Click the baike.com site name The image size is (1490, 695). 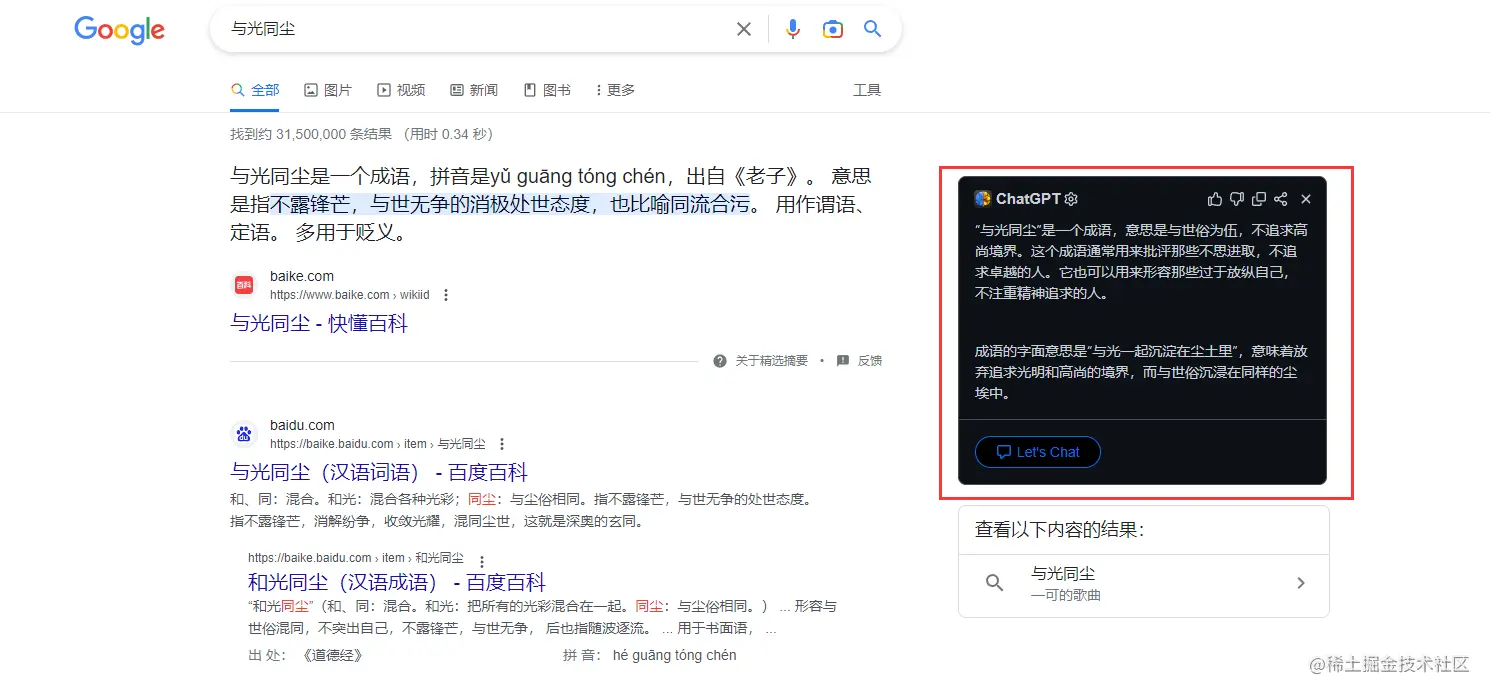click(x=302, y=276)
